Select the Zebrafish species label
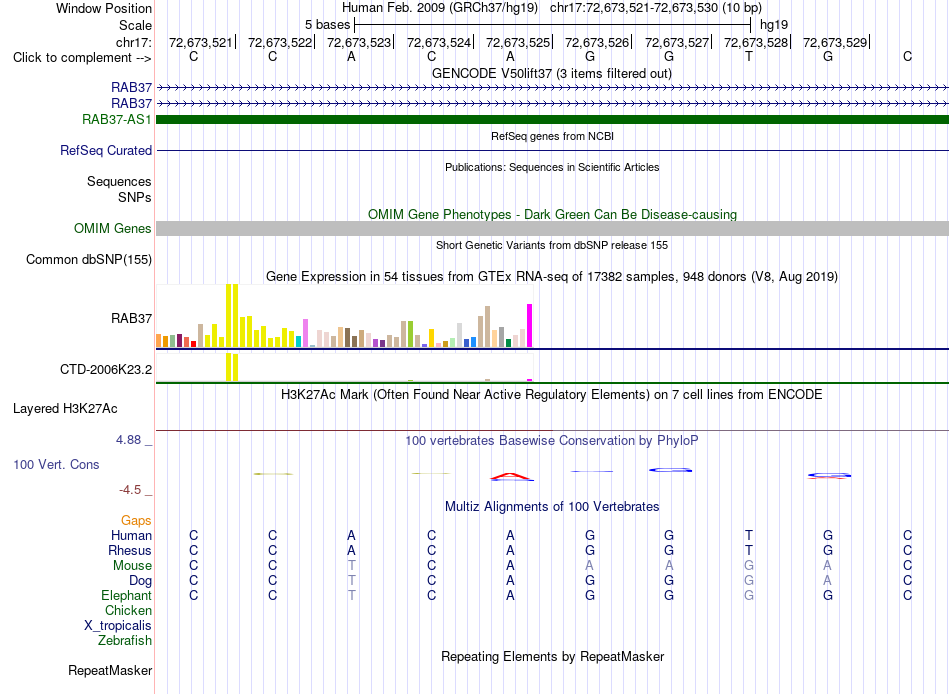 [125, 640]
